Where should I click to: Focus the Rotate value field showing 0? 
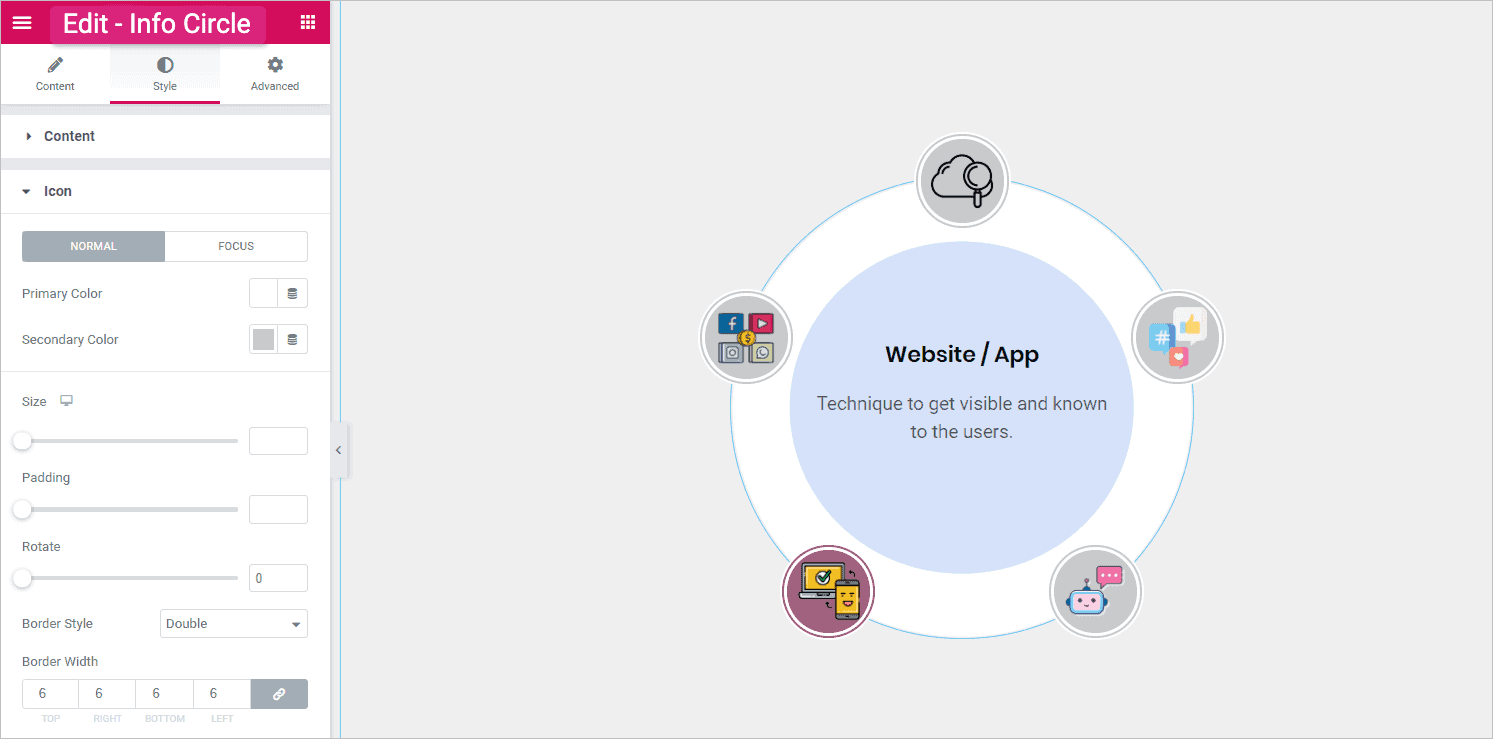click(278, 578)
